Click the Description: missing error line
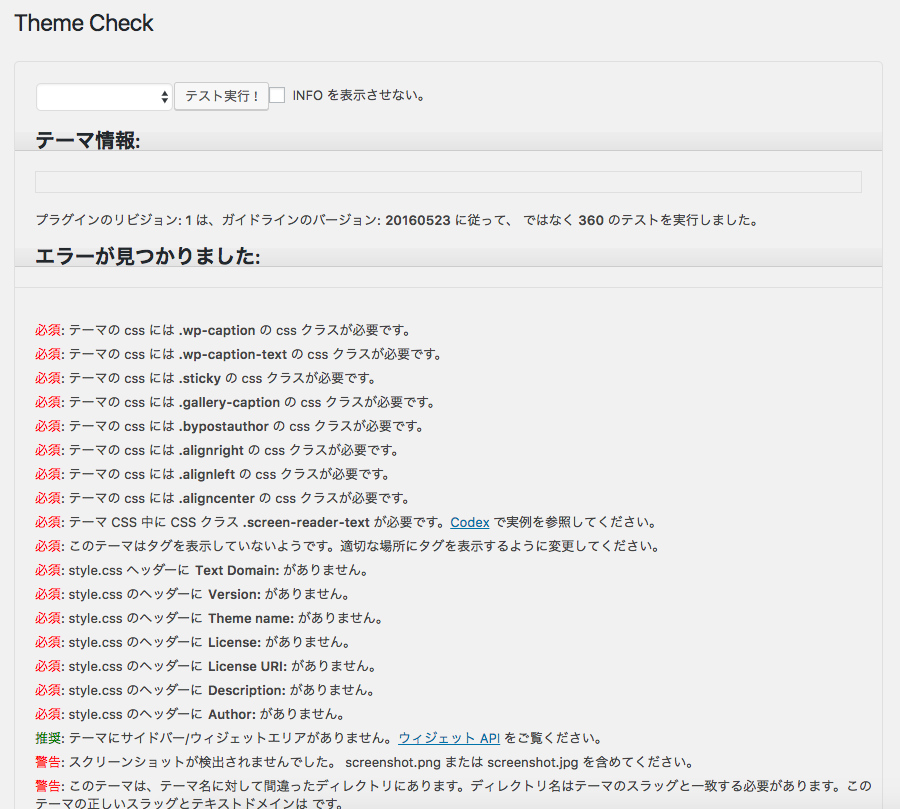 (204, 690)
